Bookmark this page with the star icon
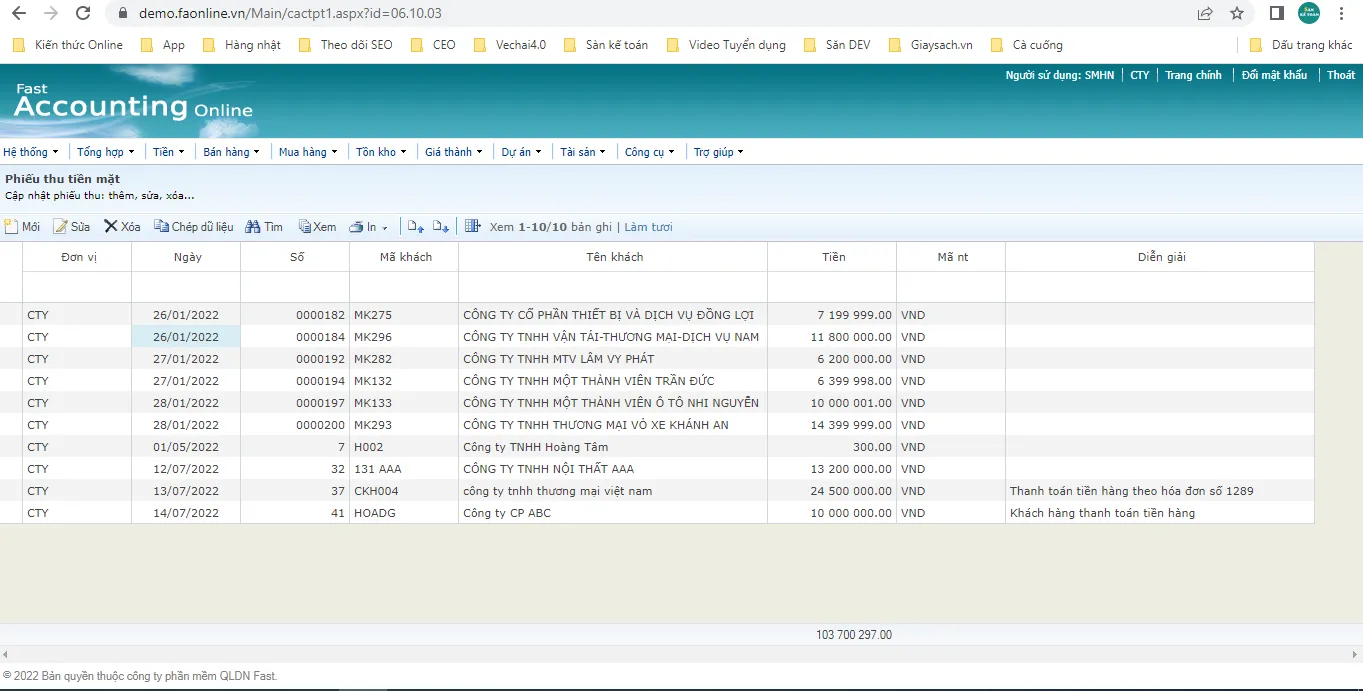Viewport: 1363px width, 691px height. coord(1237,13)
